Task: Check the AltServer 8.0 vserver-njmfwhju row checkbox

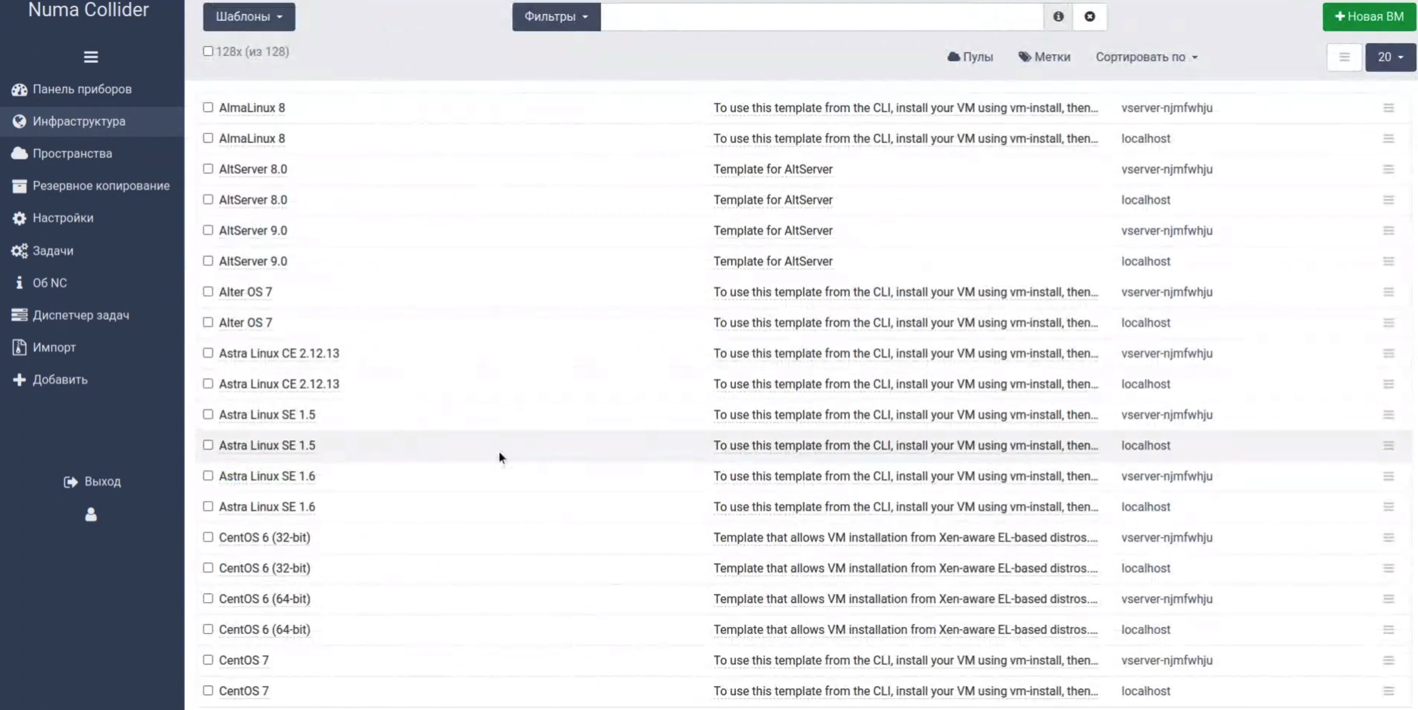Action: [208, 169]
